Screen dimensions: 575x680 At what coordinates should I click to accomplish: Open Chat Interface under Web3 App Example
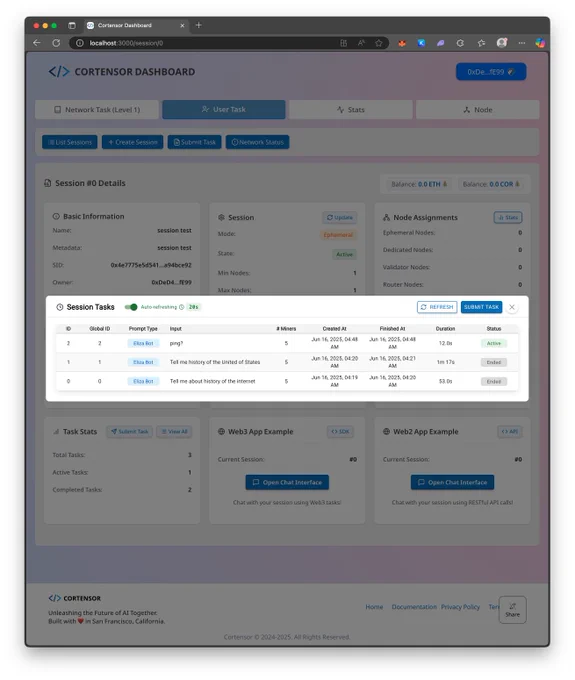[x=287, y=482]
